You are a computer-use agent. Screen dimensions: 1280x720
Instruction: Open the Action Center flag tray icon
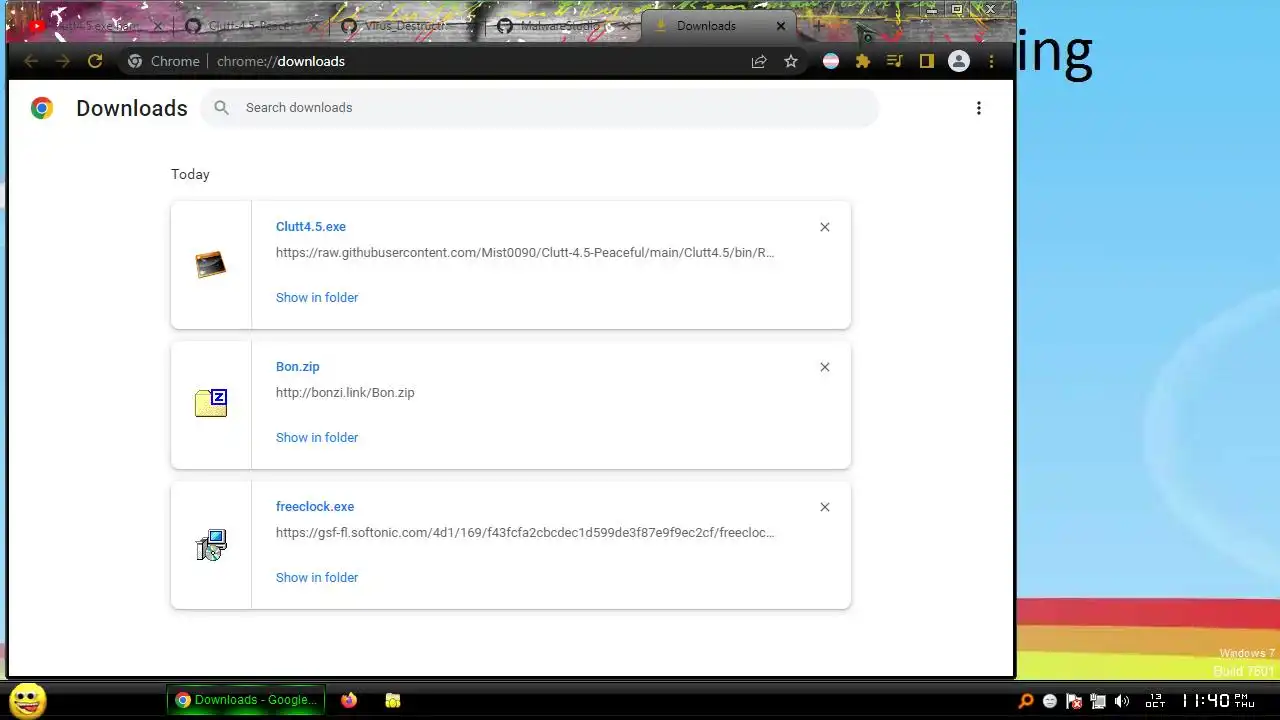pos(1073,701)
